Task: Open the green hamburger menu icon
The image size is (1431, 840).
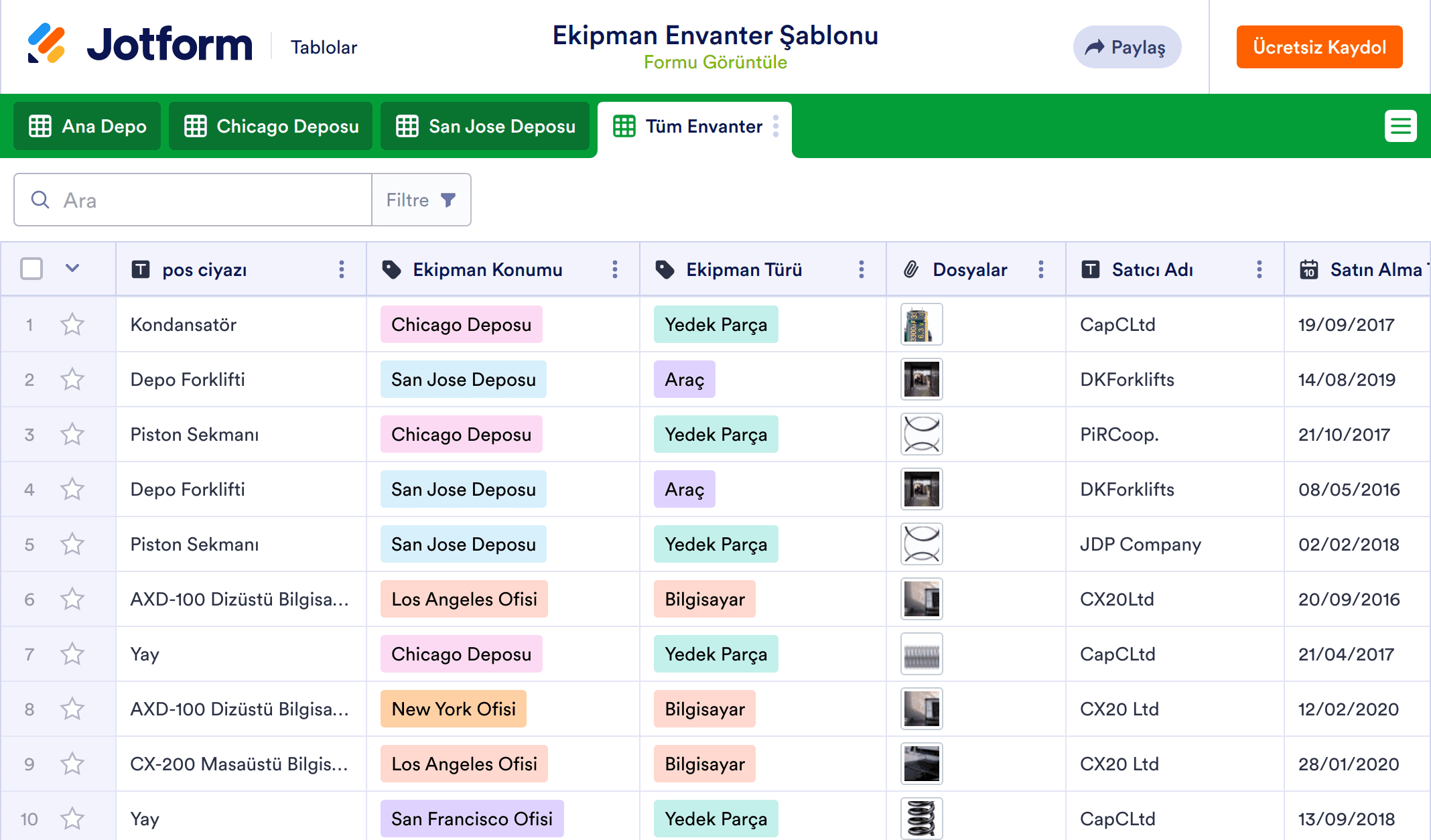Action: click(1400, 126)
